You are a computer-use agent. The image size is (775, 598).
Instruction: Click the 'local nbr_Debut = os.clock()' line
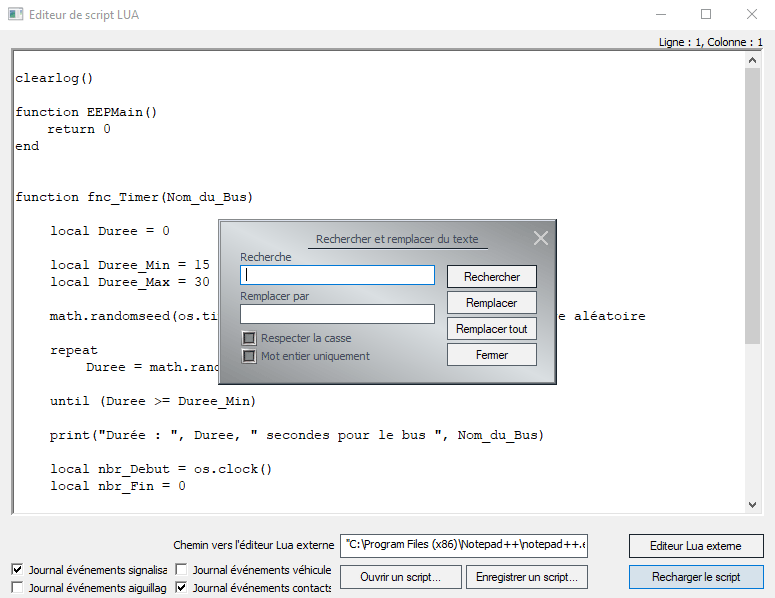click(x=161, y=469)
